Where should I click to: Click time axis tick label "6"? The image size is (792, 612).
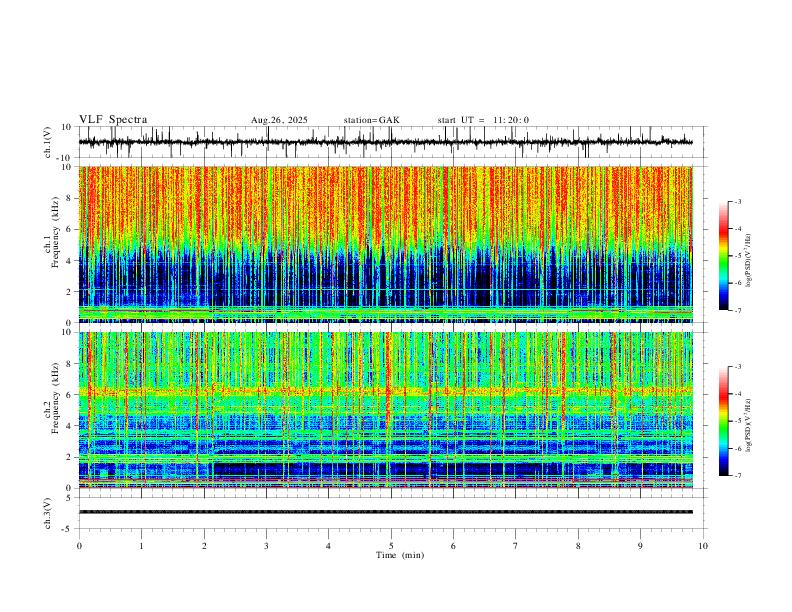[453, 546]
